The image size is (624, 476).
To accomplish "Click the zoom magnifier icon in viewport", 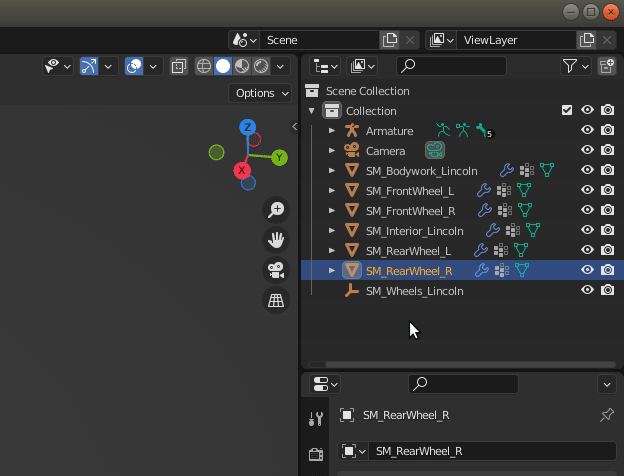I will coord(275,209).
